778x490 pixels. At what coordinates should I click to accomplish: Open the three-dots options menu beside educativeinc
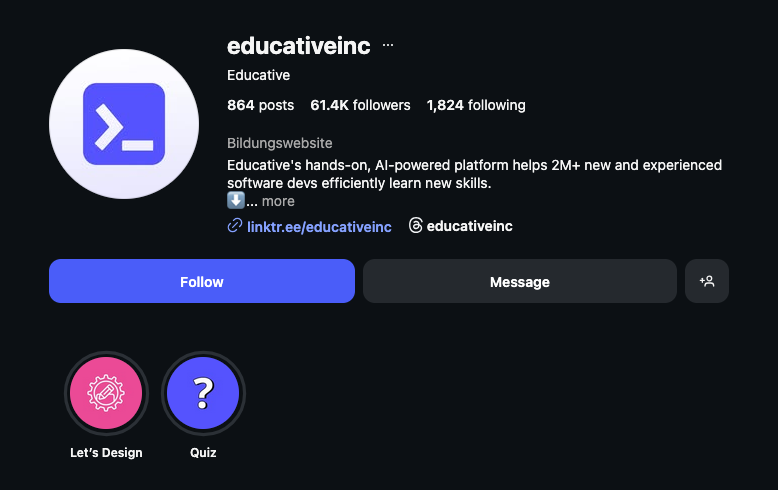[x=388, y=46]
